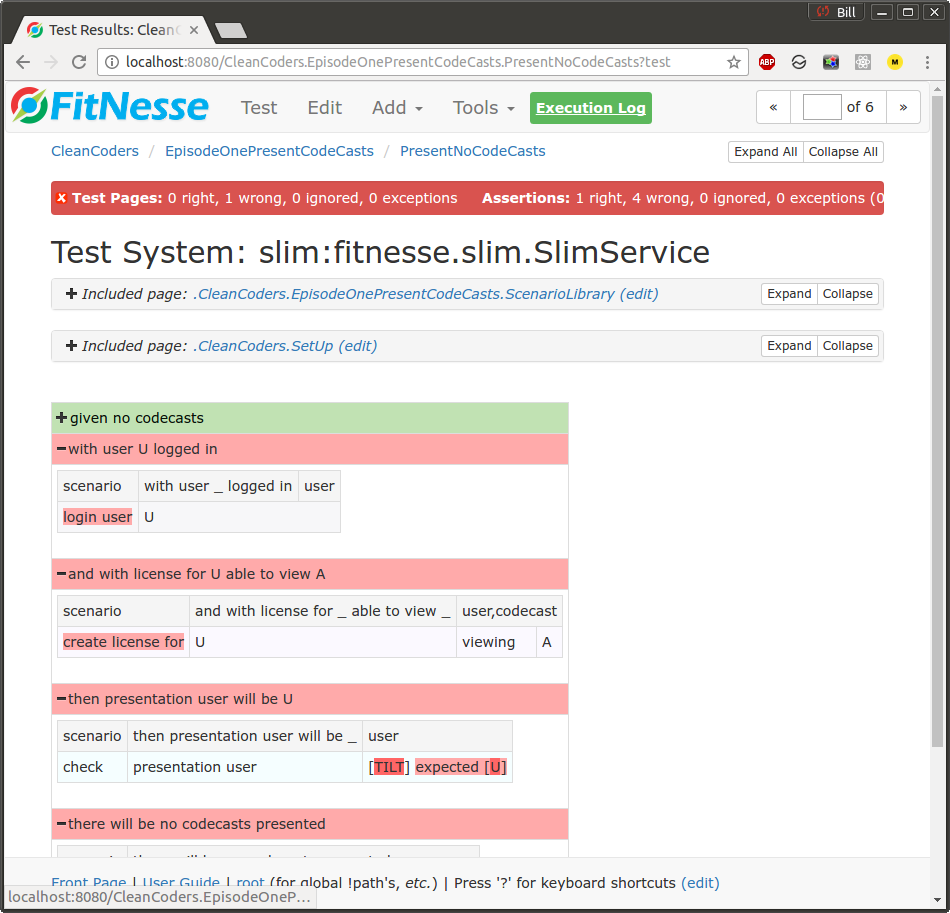Screen dimensions: 950x913
Task: Click the Expand All button
Action: tap(765, 151)
